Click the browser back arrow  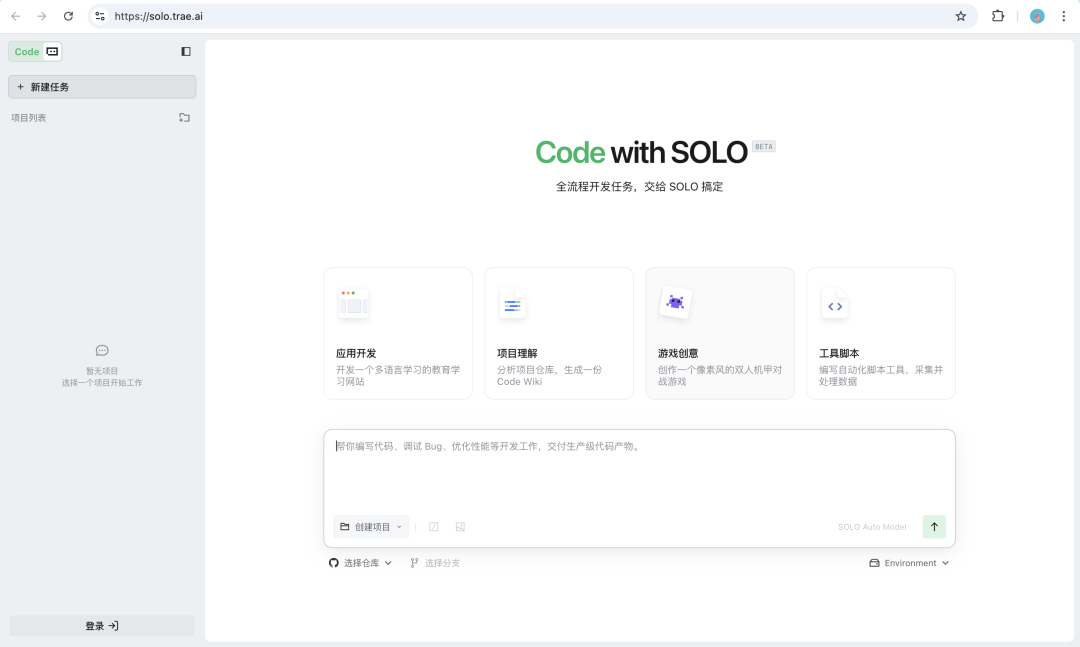(15, 16)
